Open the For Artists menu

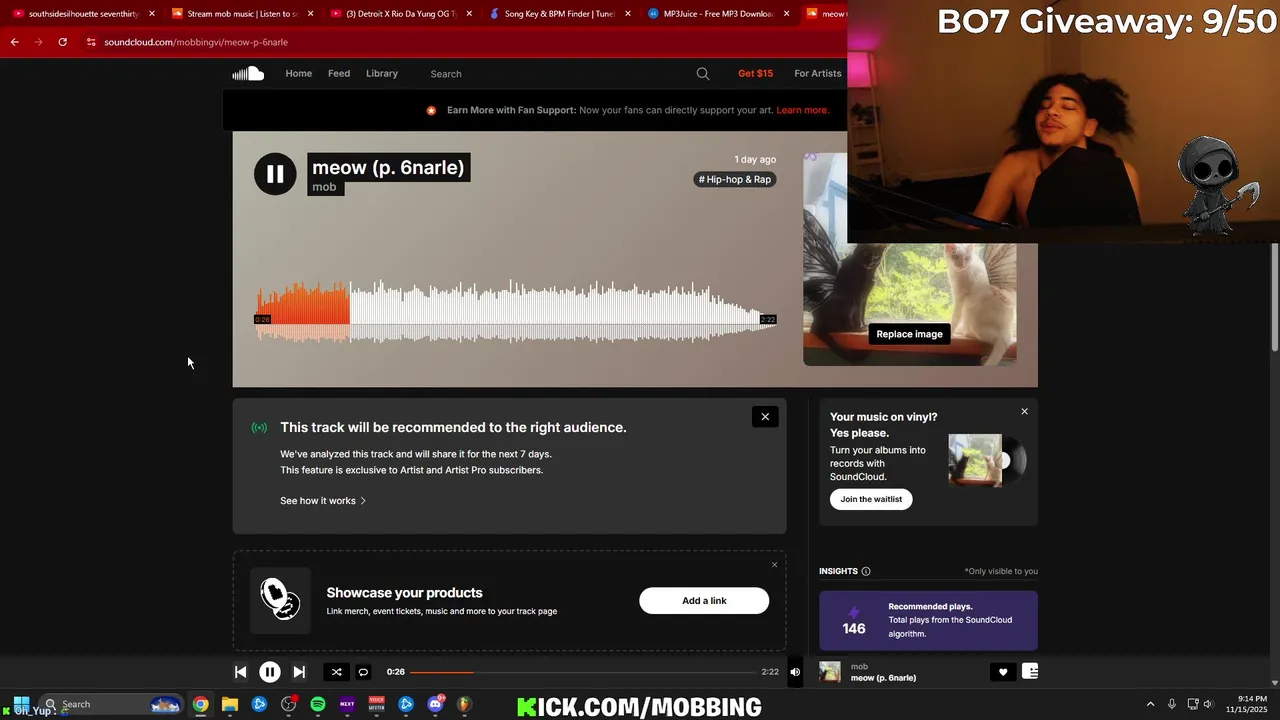[818, 73]
